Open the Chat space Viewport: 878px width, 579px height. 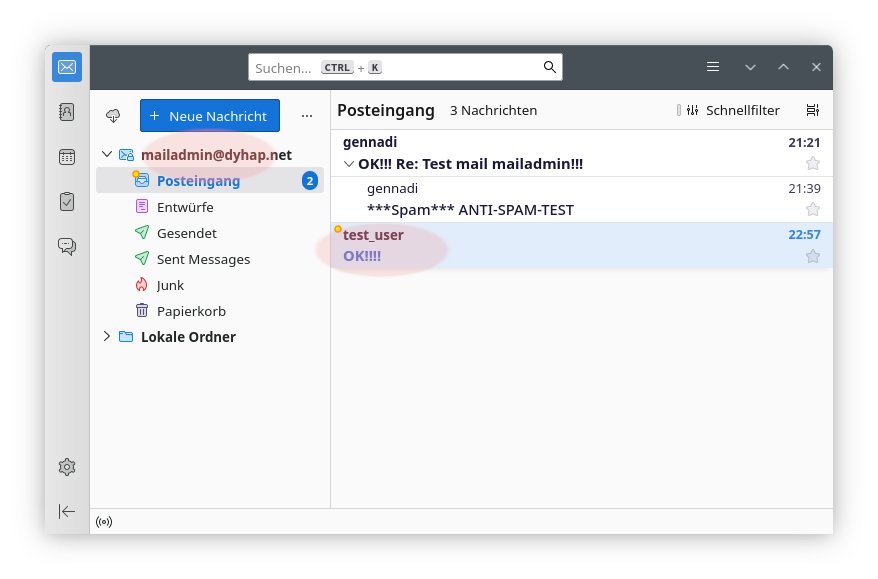point(67,245)
